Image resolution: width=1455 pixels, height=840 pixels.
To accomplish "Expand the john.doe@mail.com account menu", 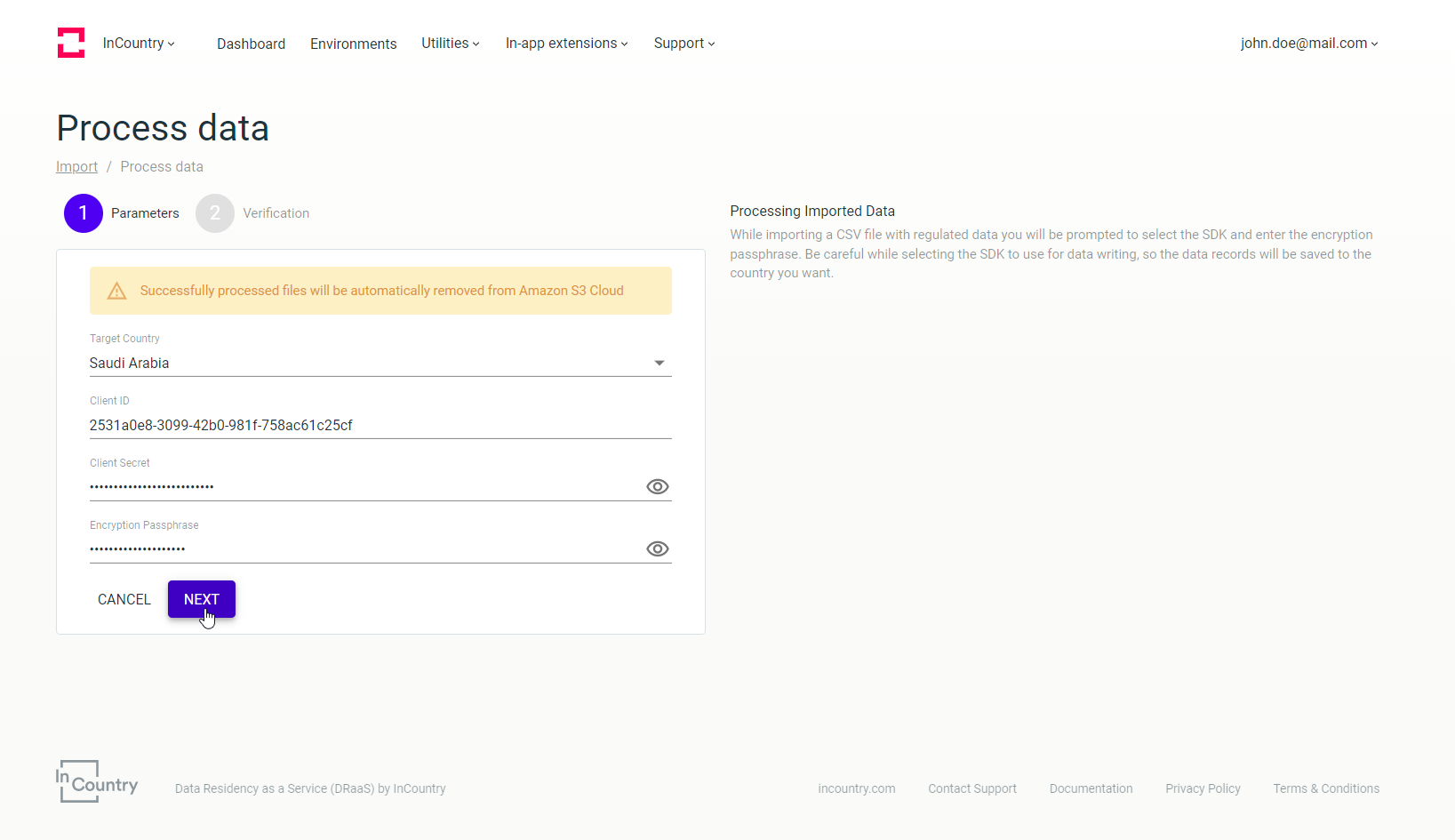I will [x=1308, y=44].
